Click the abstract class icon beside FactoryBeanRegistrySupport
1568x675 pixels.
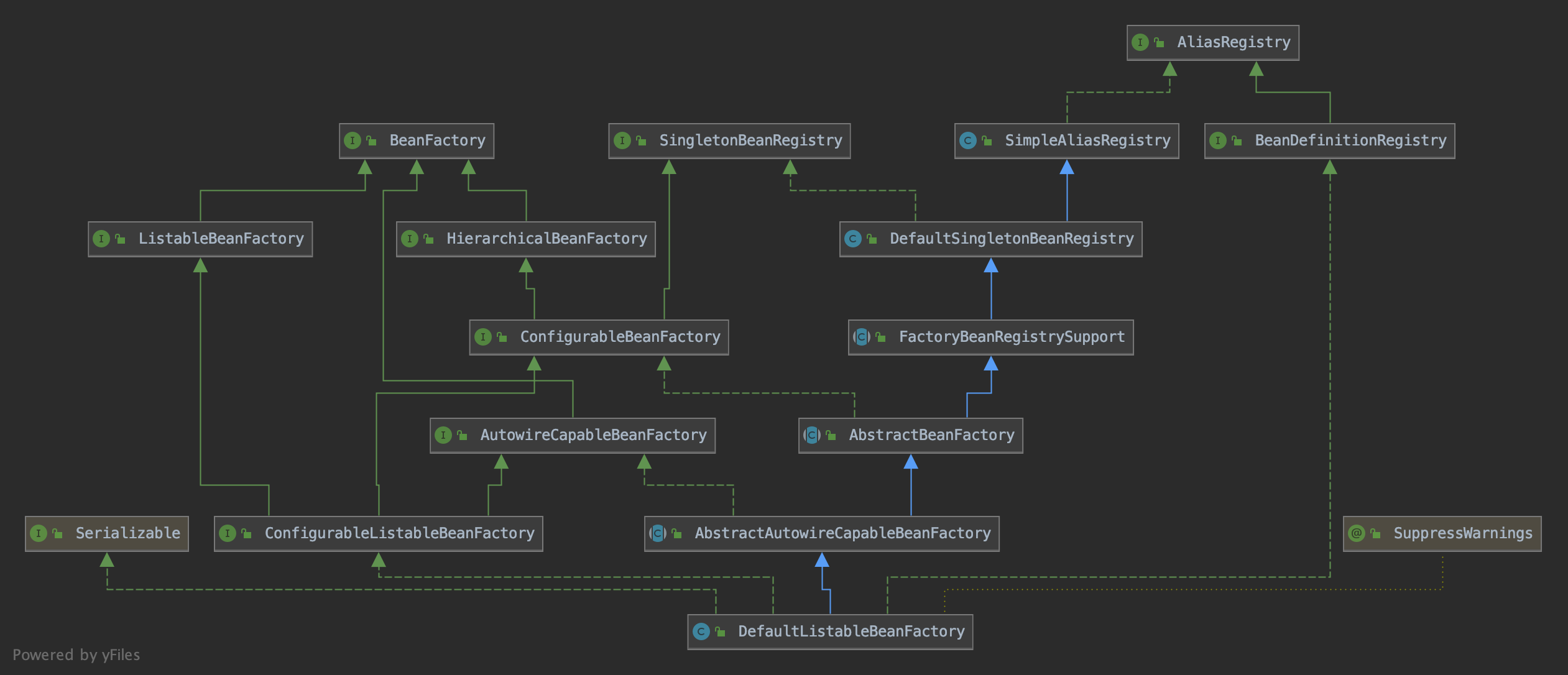pyautogui.click(x=860, y=337)
